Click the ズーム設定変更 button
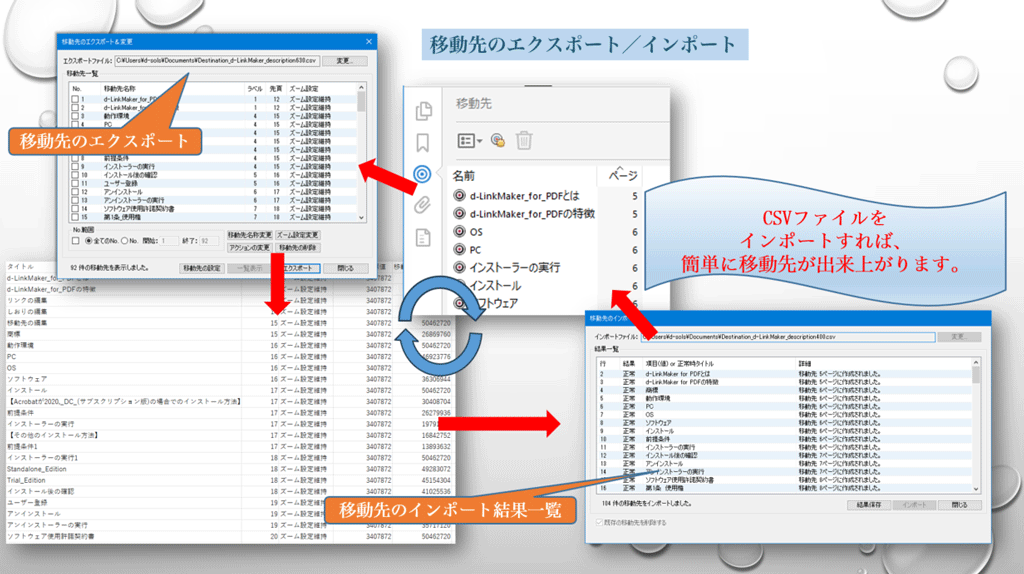 pos(298,234)
